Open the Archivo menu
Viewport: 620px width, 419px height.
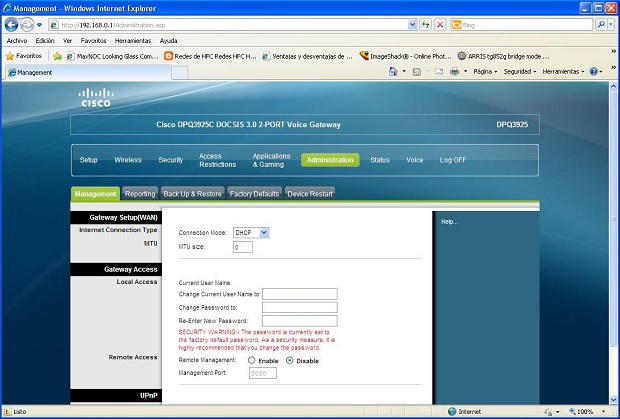tap(17, 41)
